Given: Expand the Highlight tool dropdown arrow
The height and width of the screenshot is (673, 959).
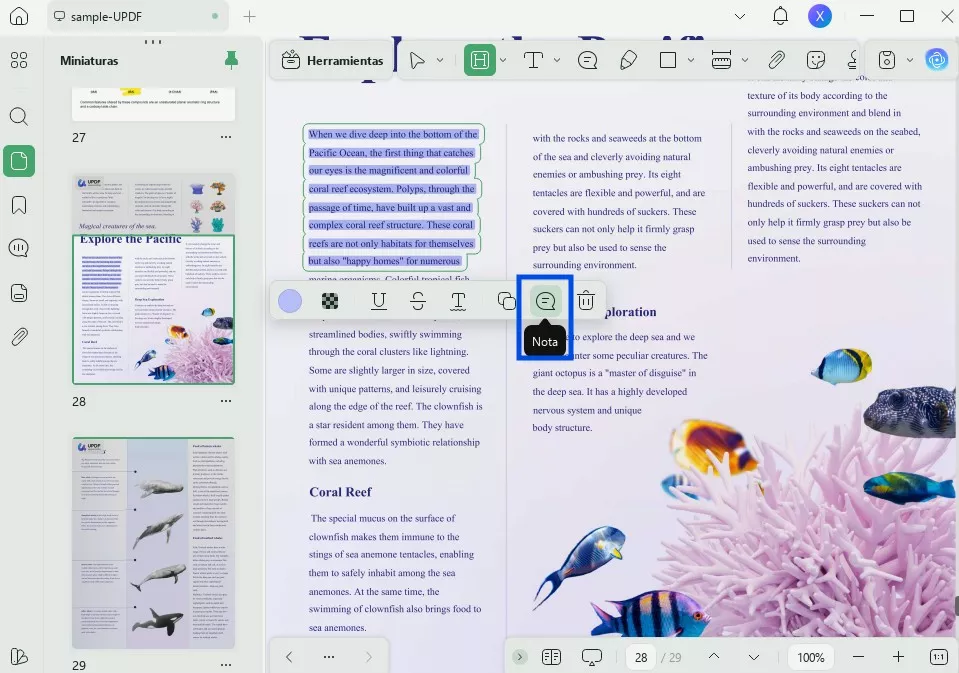Looking at the screenshot, I should 503,60.
